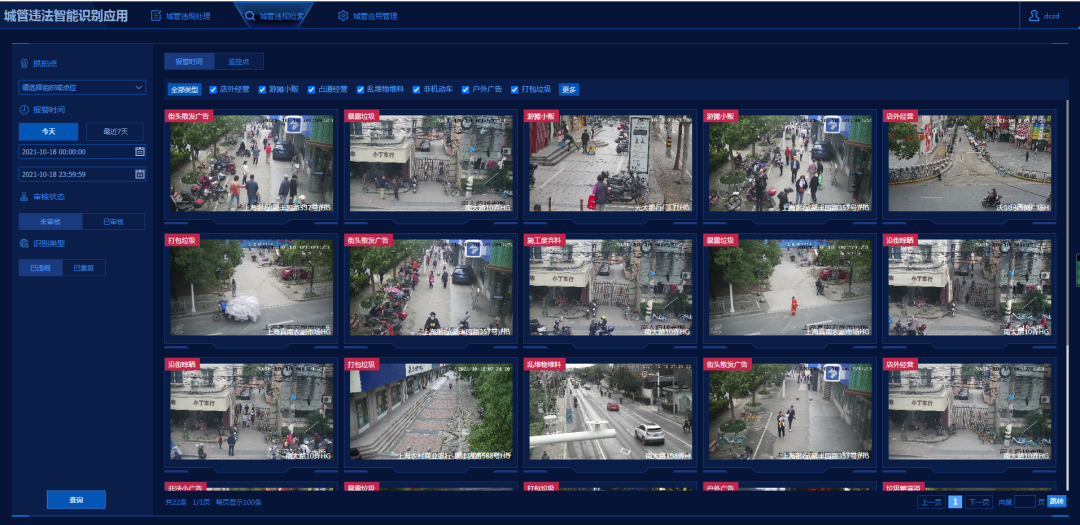The image size is (1080, 525).
Task: Uncheck the 打包垃圾 filter checkbox
Action: pyautogui.click(x=515, y=90)
